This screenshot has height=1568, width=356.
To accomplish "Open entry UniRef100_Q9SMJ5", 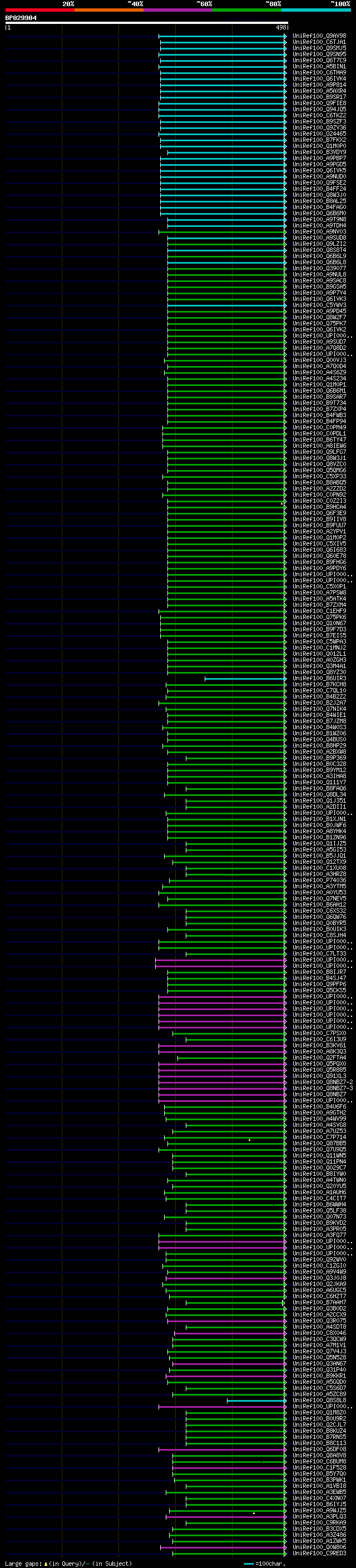I will tap(319, 48).
